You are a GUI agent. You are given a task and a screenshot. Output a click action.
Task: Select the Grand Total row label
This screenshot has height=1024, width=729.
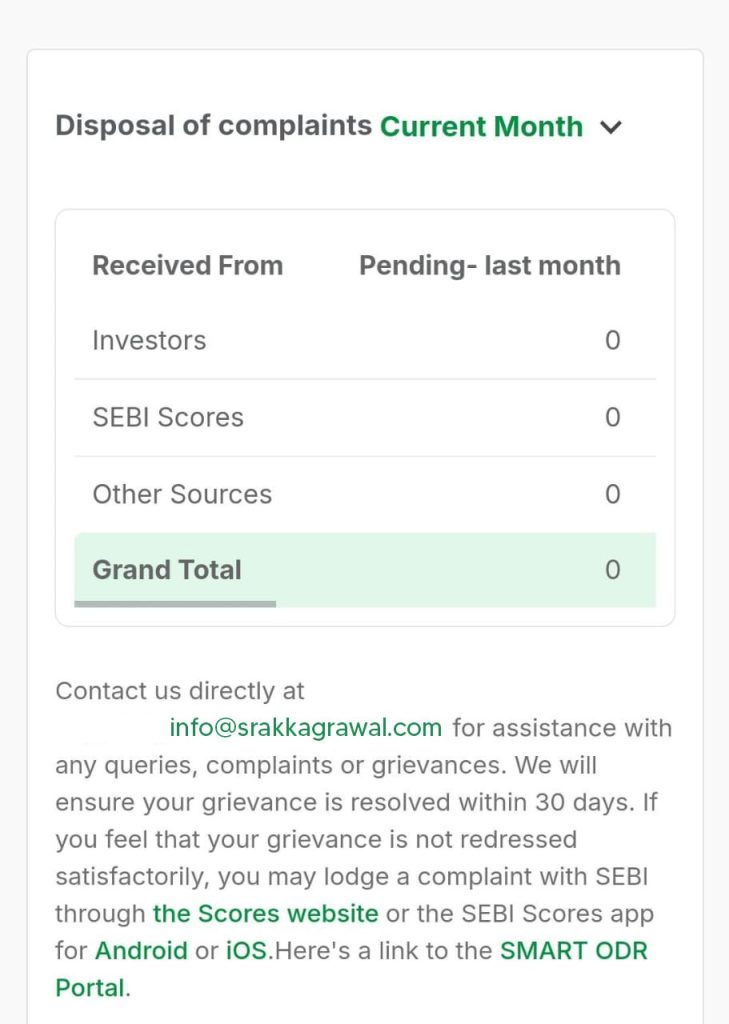pyautogui.click(x=167, y=570)
